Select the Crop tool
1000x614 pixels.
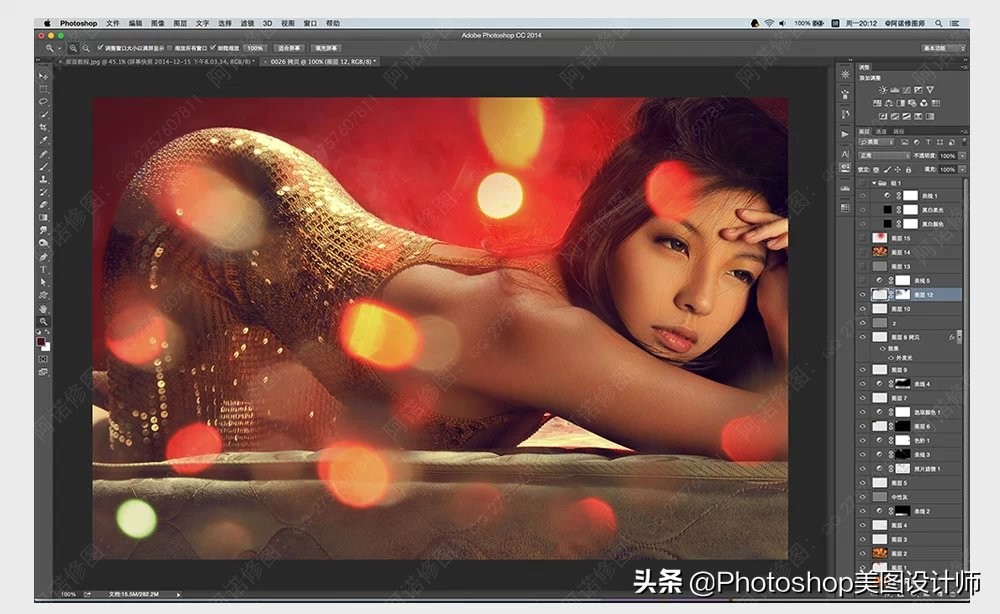coord(43,128)
